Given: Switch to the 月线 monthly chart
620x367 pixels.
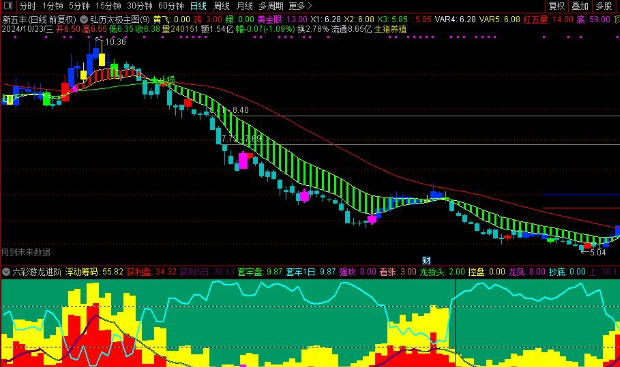Looking at the screenshot, I should pos(244,6).
